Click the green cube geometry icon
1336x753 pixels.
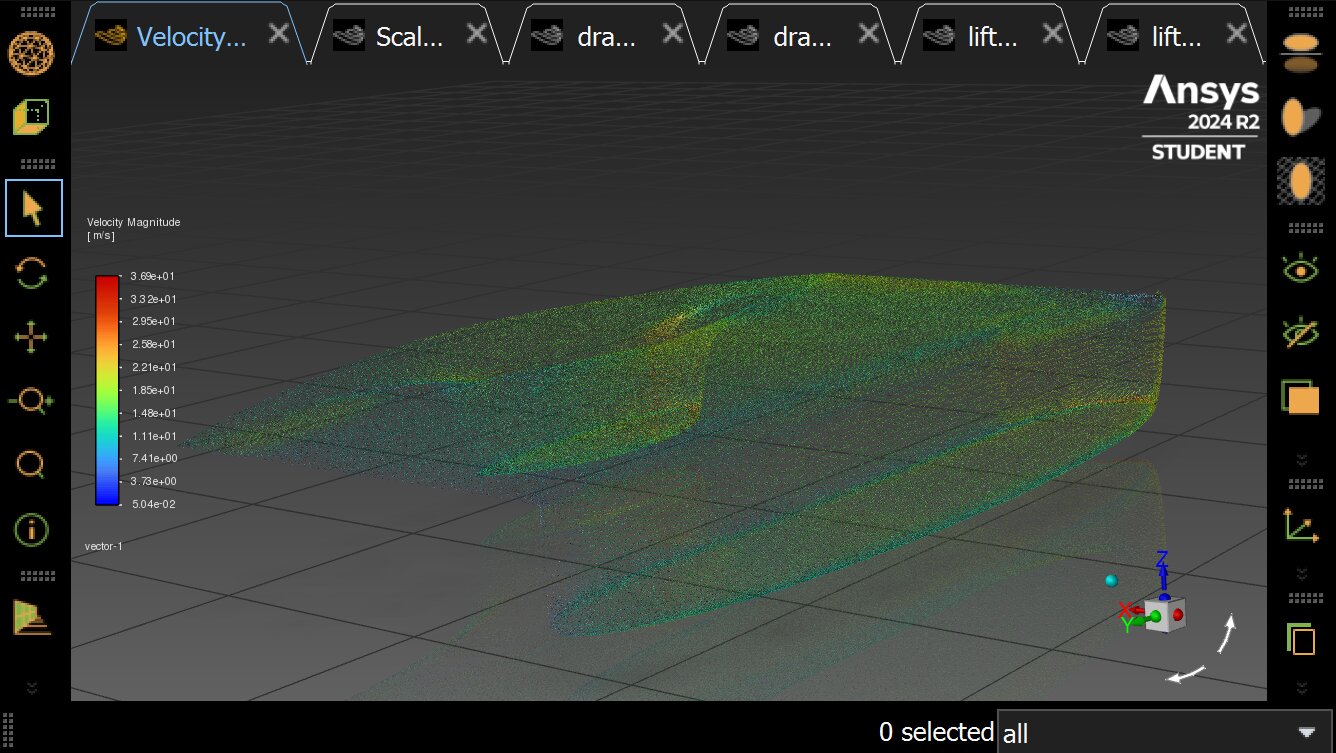click(32, 116)
